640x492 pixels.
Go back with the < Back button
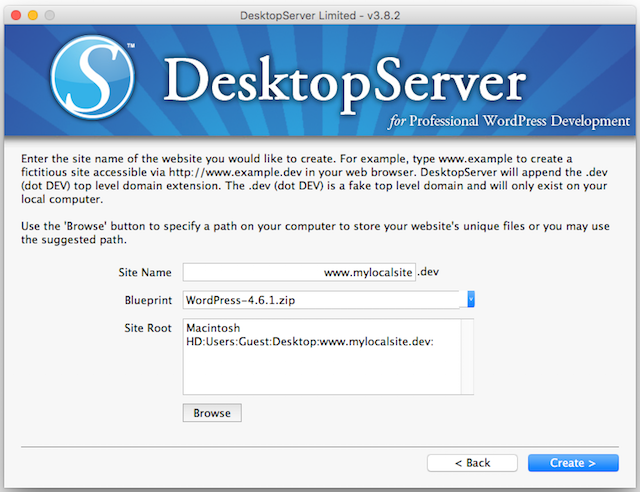[472, 463]
